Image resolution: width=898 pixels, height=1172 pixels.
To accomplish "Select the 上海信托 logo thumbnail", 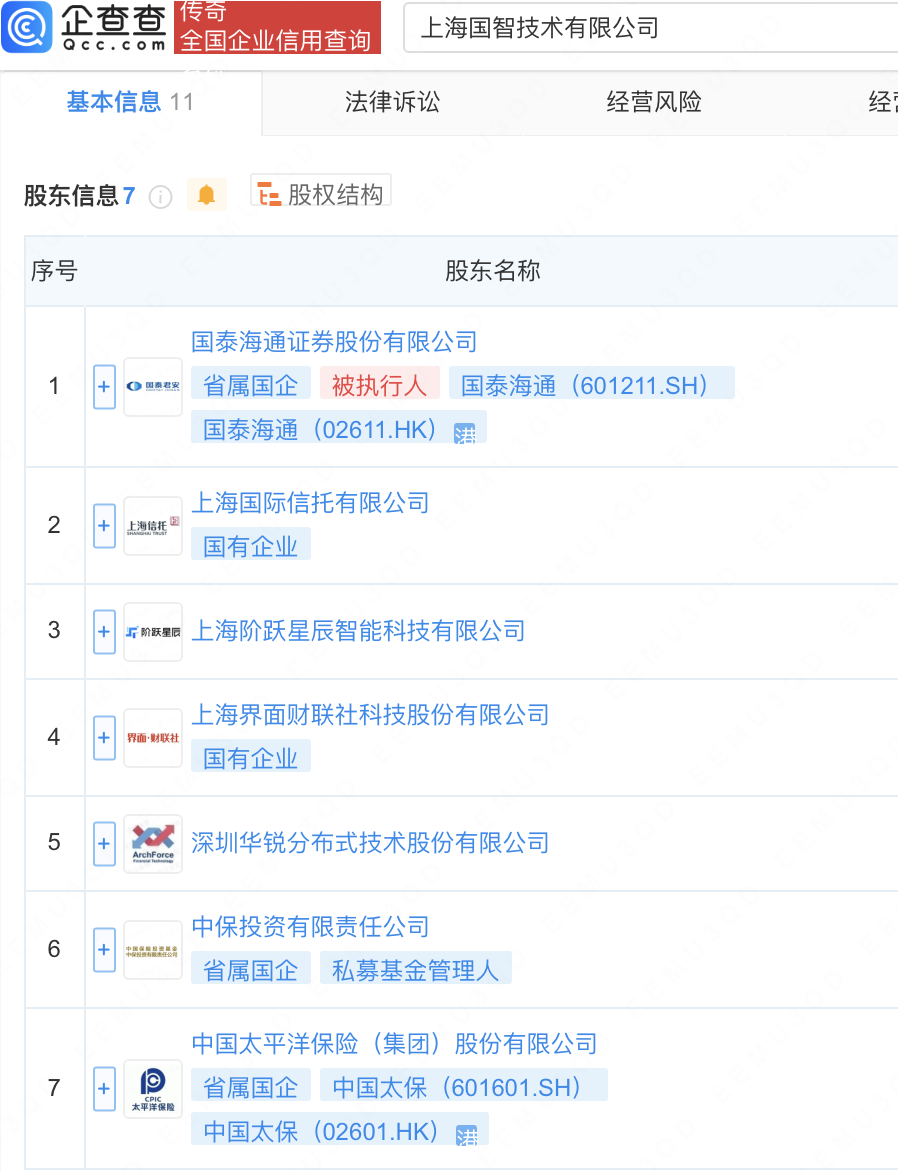I will click(152, 524).
